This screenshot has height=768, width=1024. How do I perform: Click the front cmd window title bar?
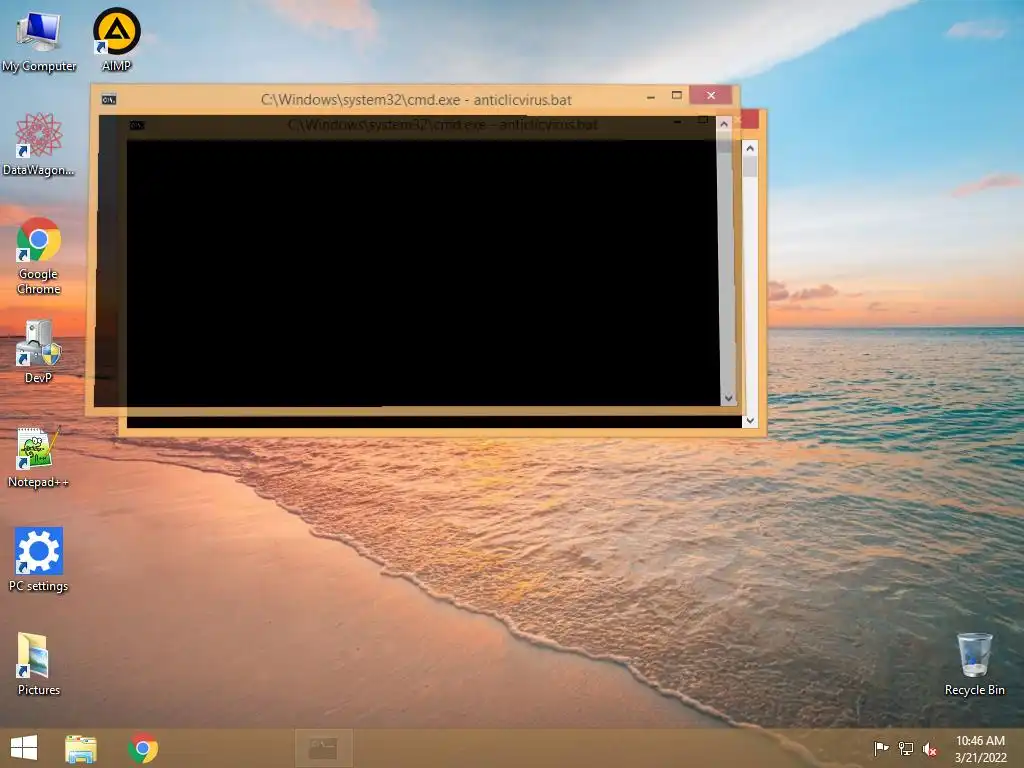(x=415, y=99)
